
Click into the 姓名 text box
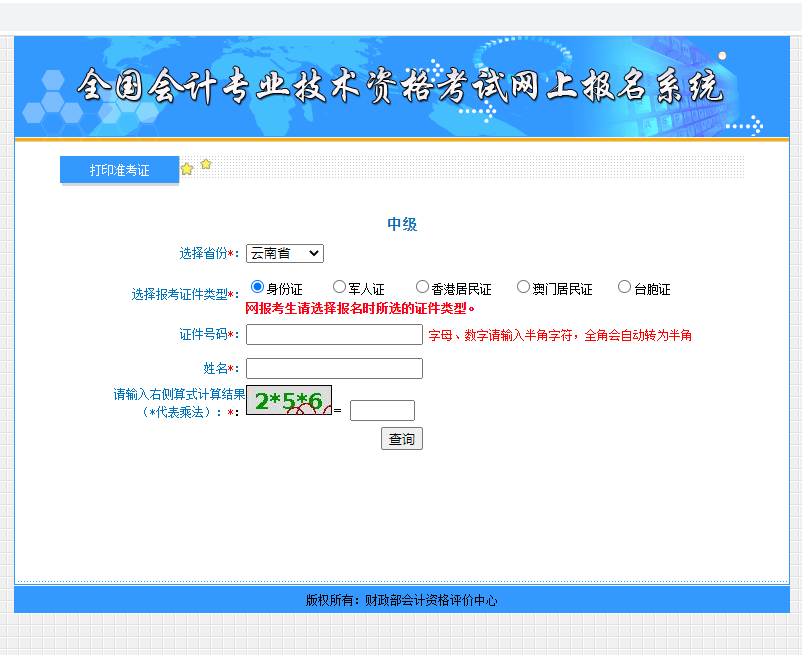click(334, 369)
